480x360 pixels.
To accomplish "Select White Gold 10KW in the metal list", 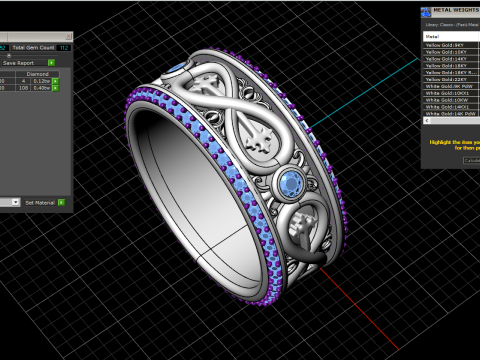I will click(451, 100).
